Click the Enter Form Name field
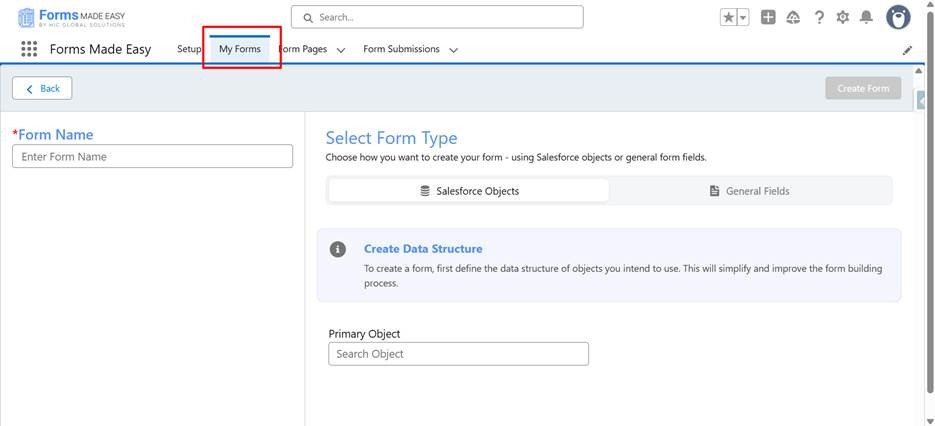 point(152,157)
